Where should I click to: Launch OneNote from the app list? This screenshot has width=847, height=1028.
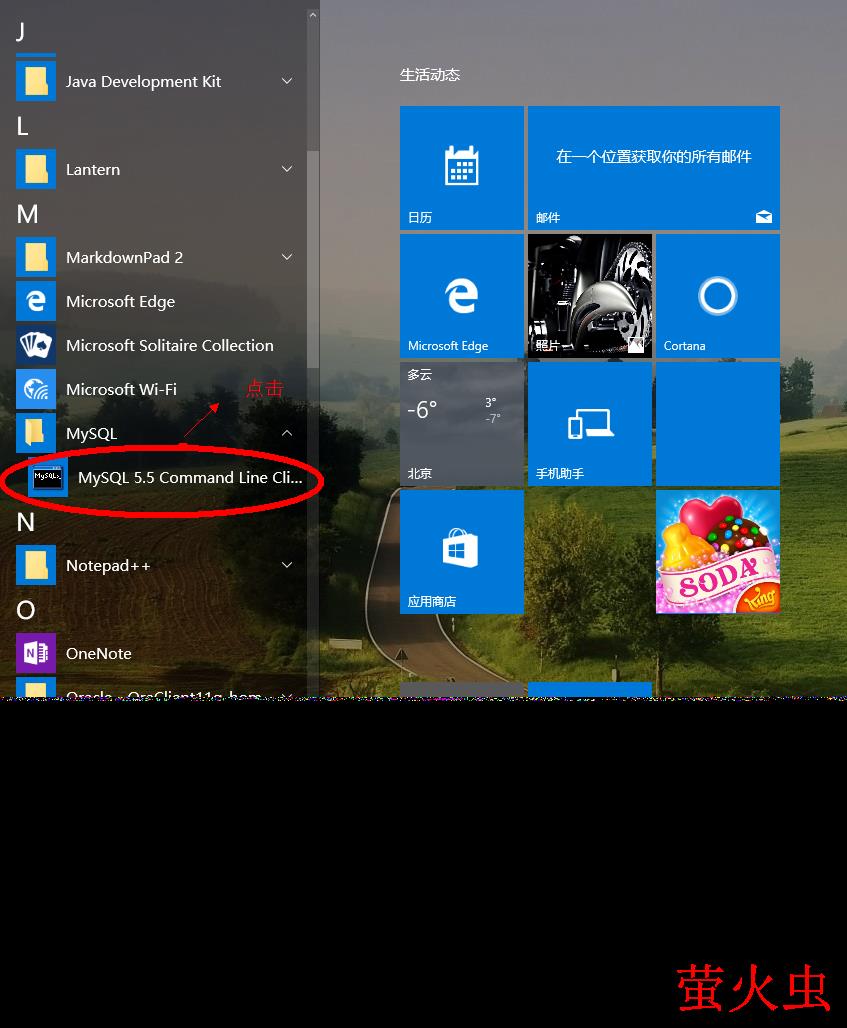coord(98,654)
